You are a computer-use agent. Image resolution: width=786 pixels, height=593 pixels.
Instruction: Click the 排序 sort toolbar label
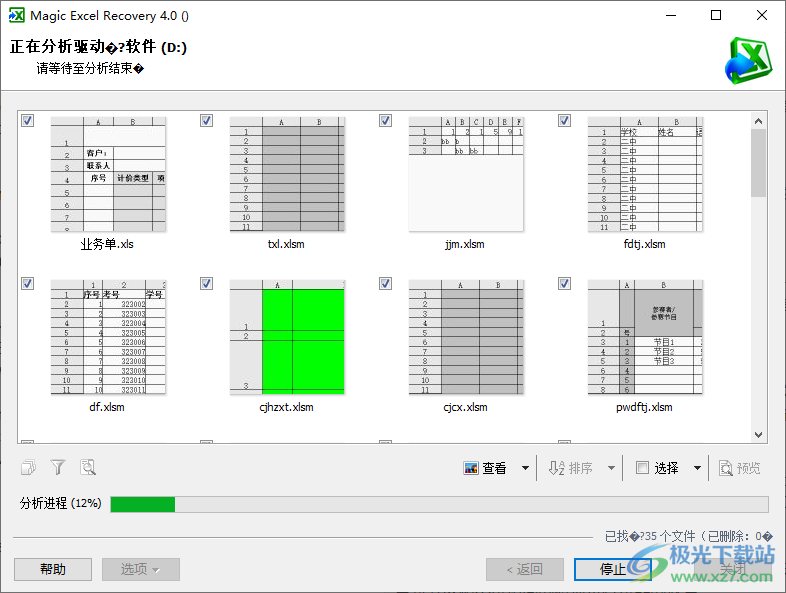click(x=580, y=468)
